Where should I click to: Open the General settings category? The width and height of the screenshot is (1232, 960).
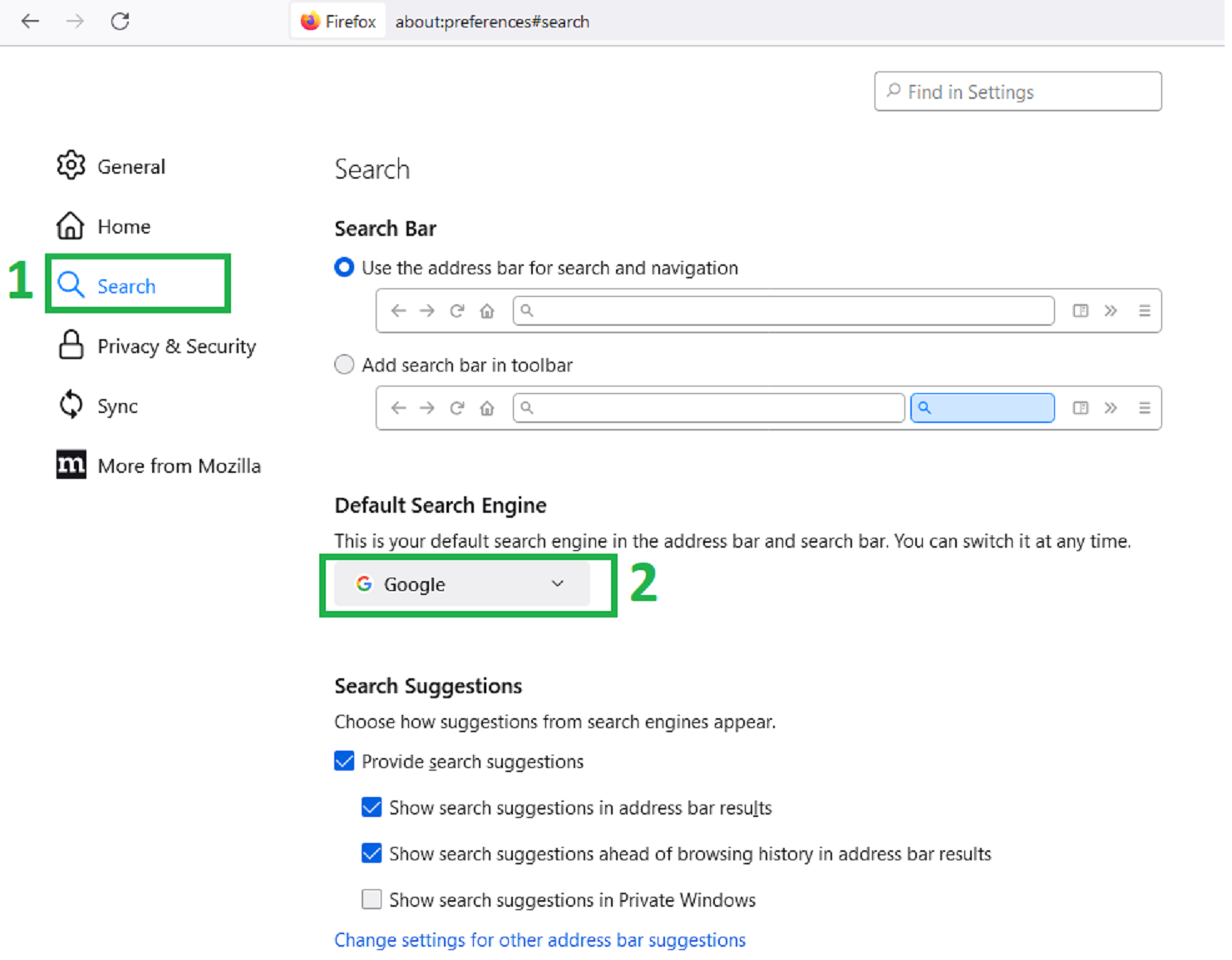111,166
